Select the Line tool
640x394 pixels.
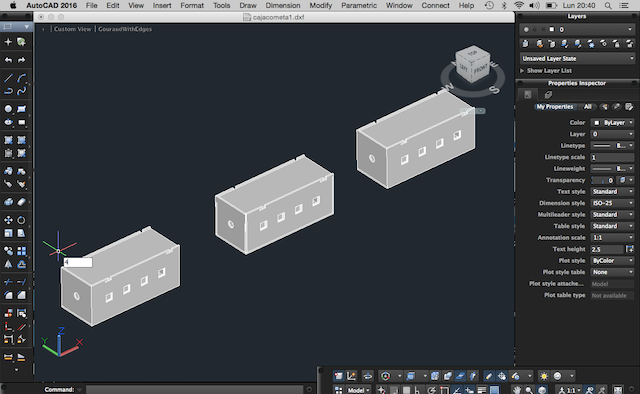point(8,78)
